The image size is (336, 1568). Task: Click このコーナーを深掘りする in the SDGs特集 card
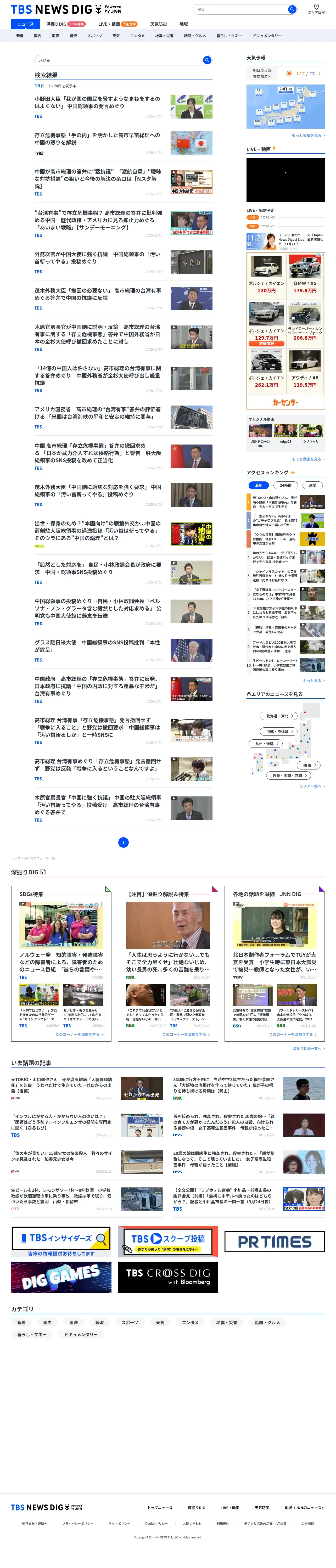click(79, 1034)
